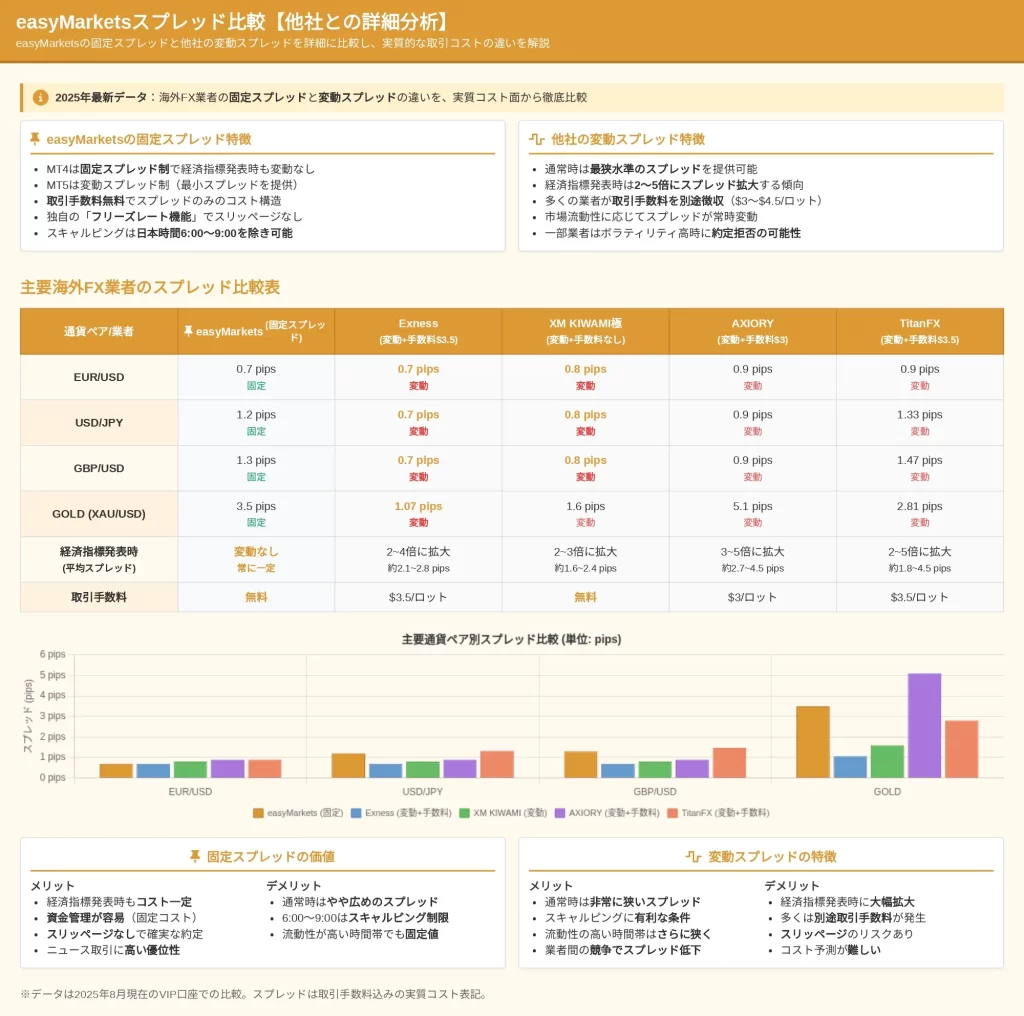Click the green XM KIWAMI bar in the EUR/USD group
This screenshot has height=1016, width=1024.
[x=190, y=769]
